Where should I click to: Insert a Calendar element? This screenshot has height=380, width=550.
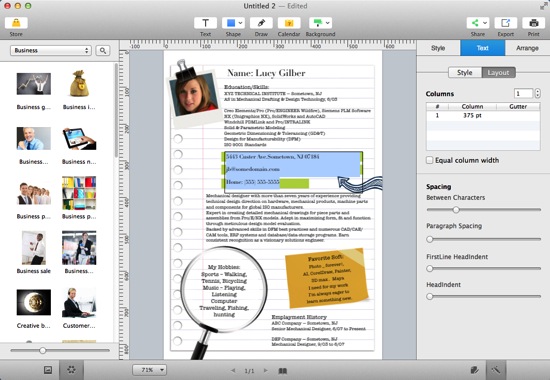[x=289, y=23]
